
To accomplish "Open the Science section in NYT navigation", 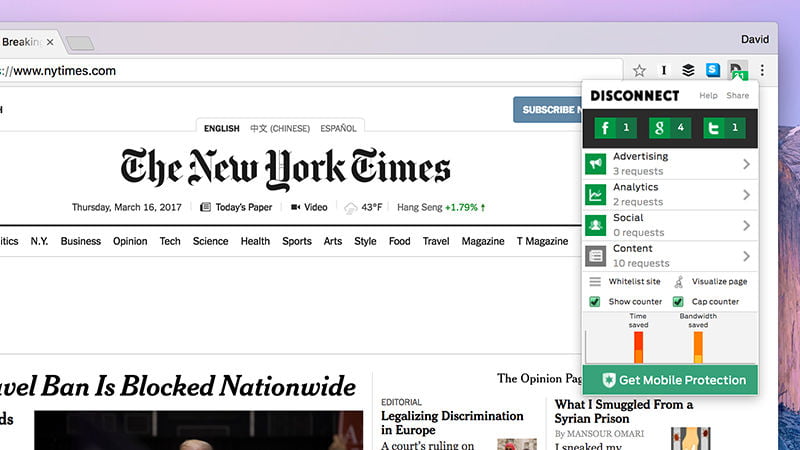I will [x=210, y=241].
